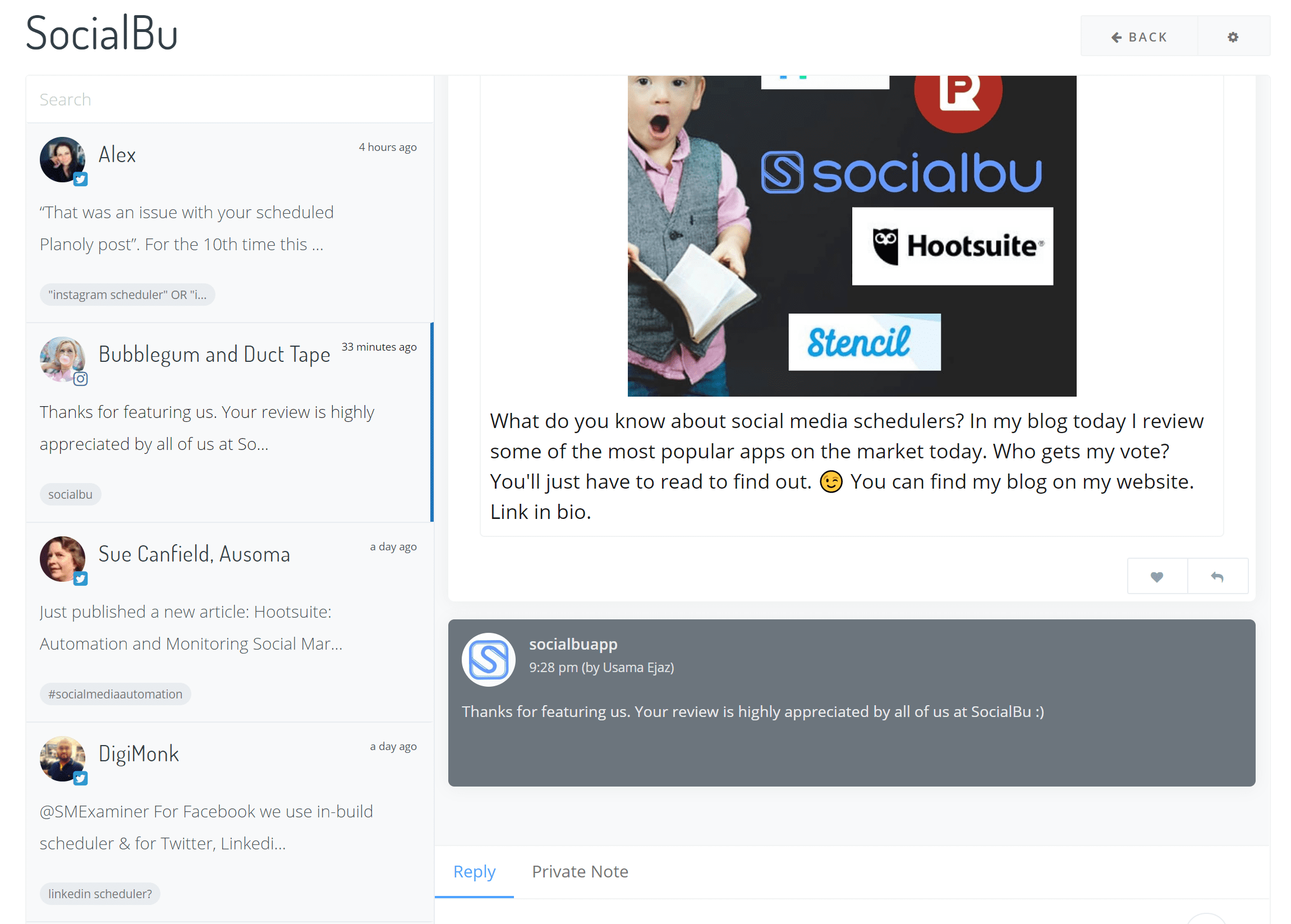1291x924 pixels.
Task: Click the "linkedin scheduler?" tag
Action: tap(99, 893)
